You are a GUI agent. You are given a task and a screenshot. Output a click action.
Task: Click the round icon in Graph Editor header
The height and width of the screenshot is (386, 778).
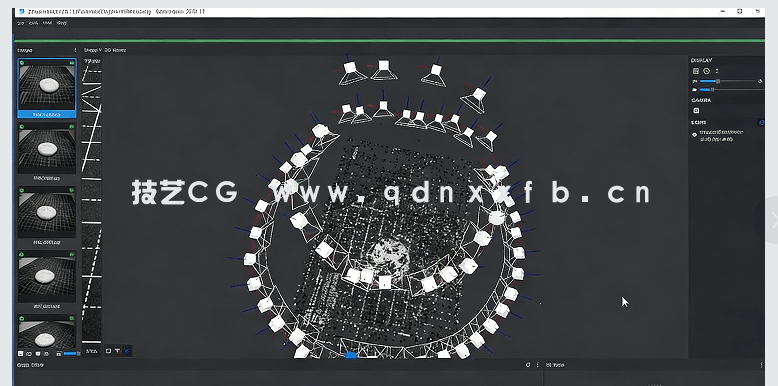coord(528,365)
